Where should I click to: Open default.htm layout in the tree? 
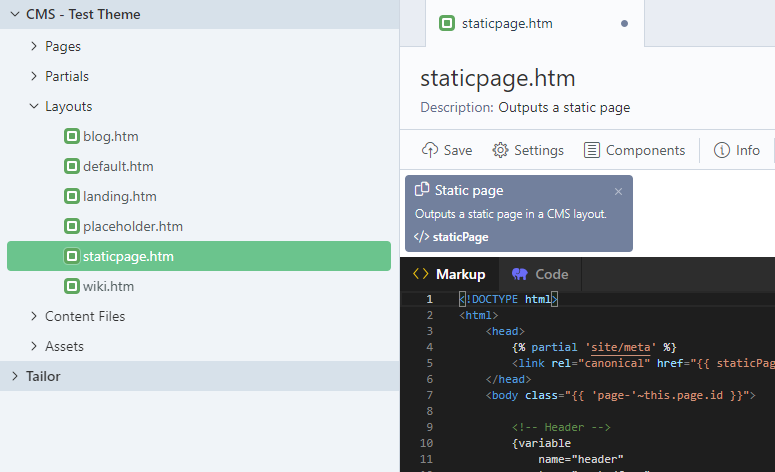coord(118,166)
